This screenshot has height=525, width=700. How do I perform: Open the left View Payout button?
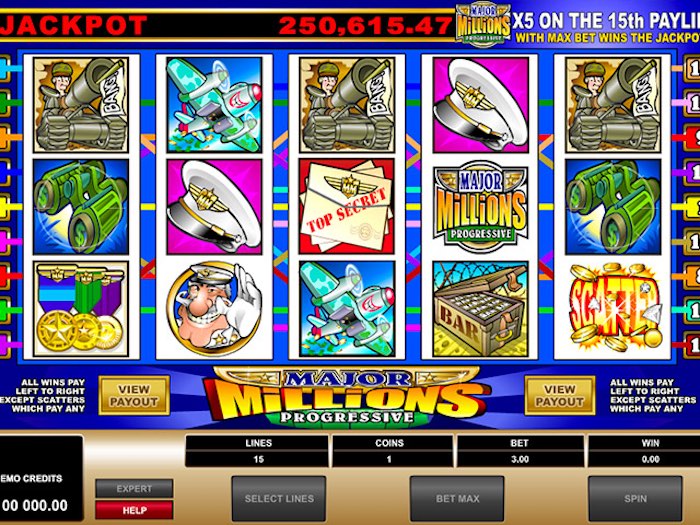pyautogui.click(x=134, y=396)
